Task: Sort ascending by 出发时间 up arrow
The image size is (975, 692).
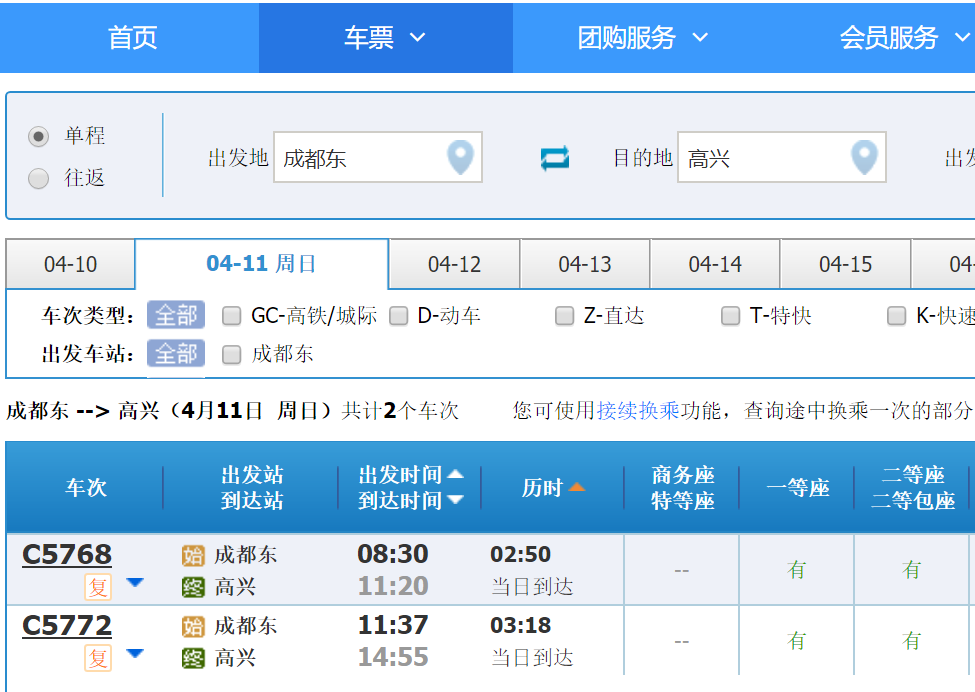Action: pos(455,475)
